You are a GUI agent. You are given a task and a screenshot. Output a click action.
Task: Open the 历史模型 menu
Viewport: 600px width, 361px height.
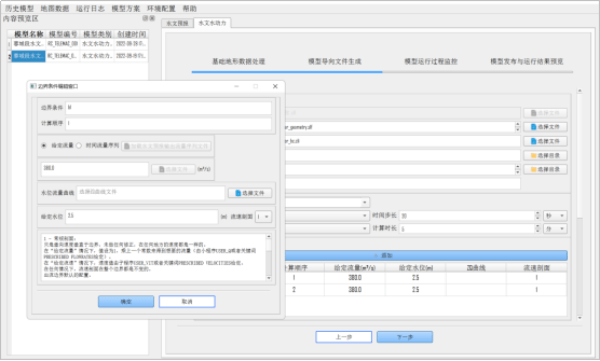20,8
